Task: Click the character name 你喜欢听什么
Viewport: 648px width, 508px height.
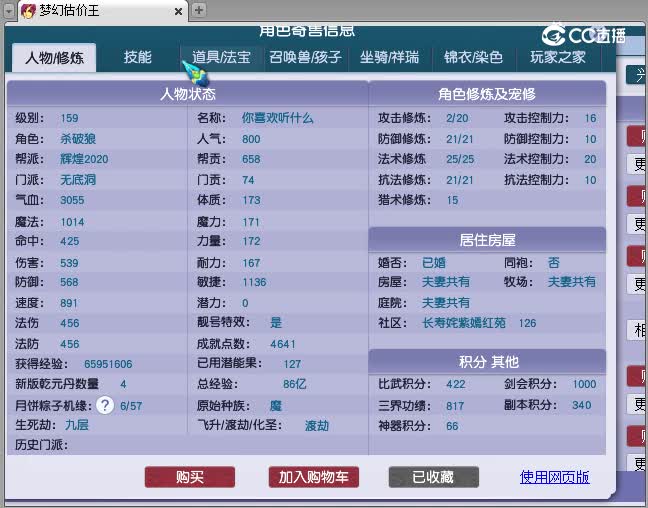Action: [277, 118]
